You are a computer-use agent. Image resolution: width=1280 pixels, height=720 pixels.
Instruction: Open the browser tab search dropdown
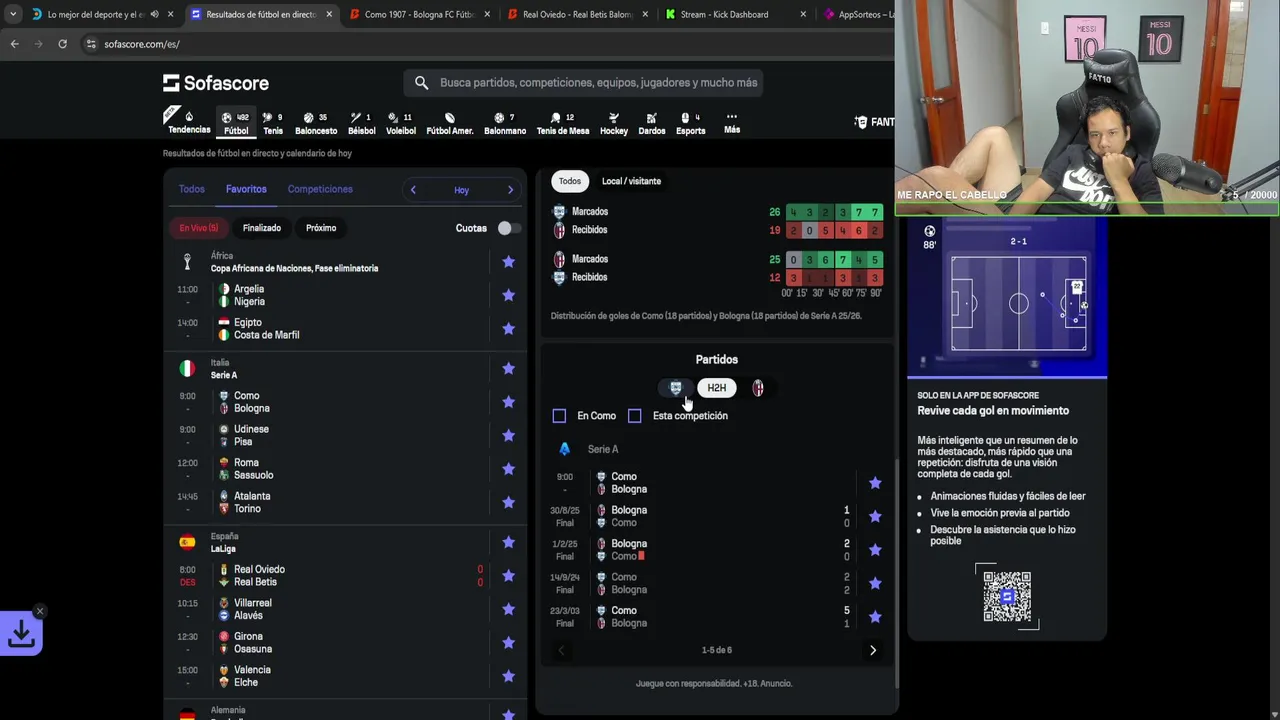tap(13, 14)
